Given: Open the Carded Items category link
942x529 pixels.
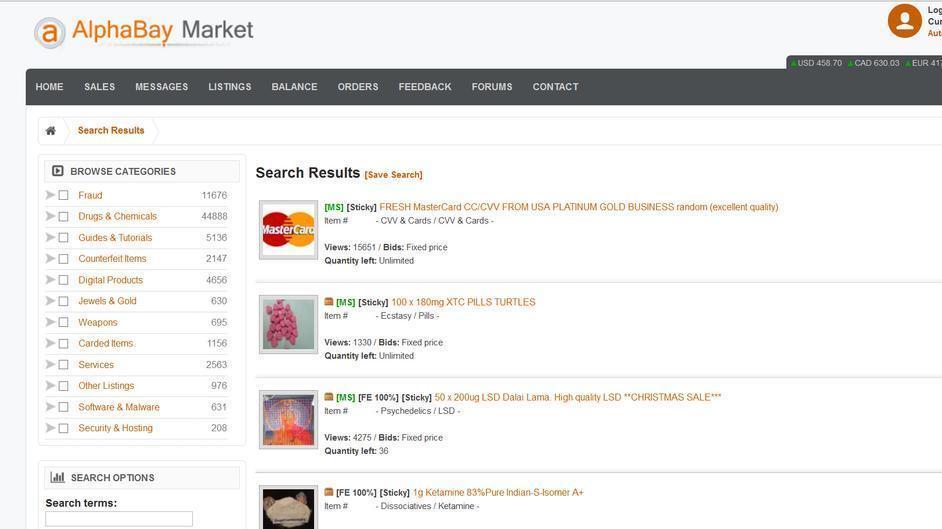Looking at the screenshot, I should 106,343.
